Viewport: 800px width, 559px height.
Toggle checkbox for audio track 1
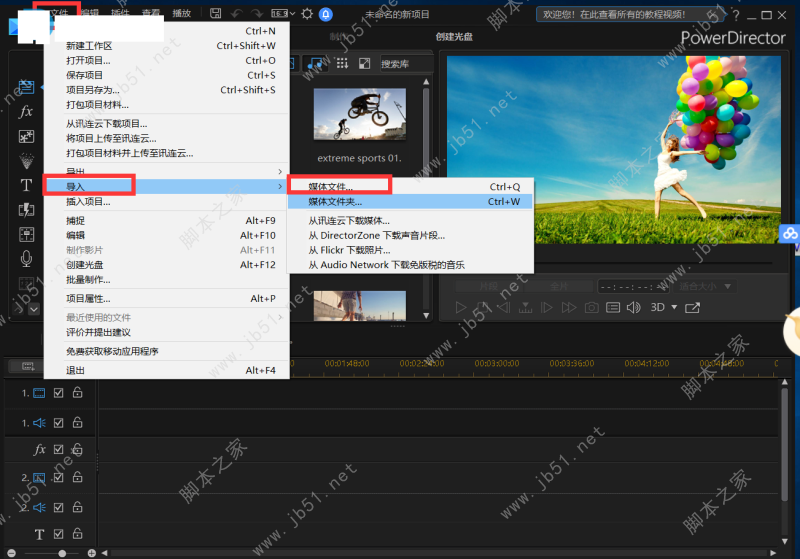tap(59, 423)
